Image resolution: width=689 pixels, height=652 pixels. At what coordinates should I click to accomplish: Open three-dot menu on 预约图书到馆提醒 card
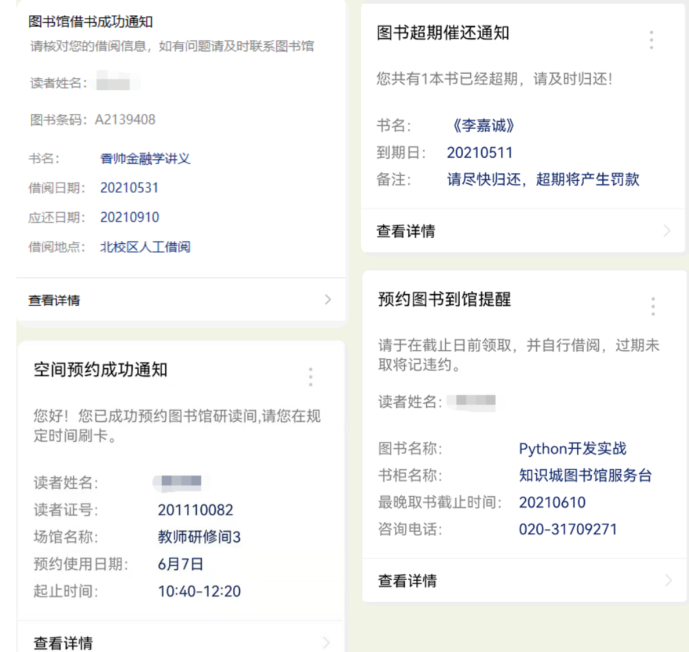(653, 307)
